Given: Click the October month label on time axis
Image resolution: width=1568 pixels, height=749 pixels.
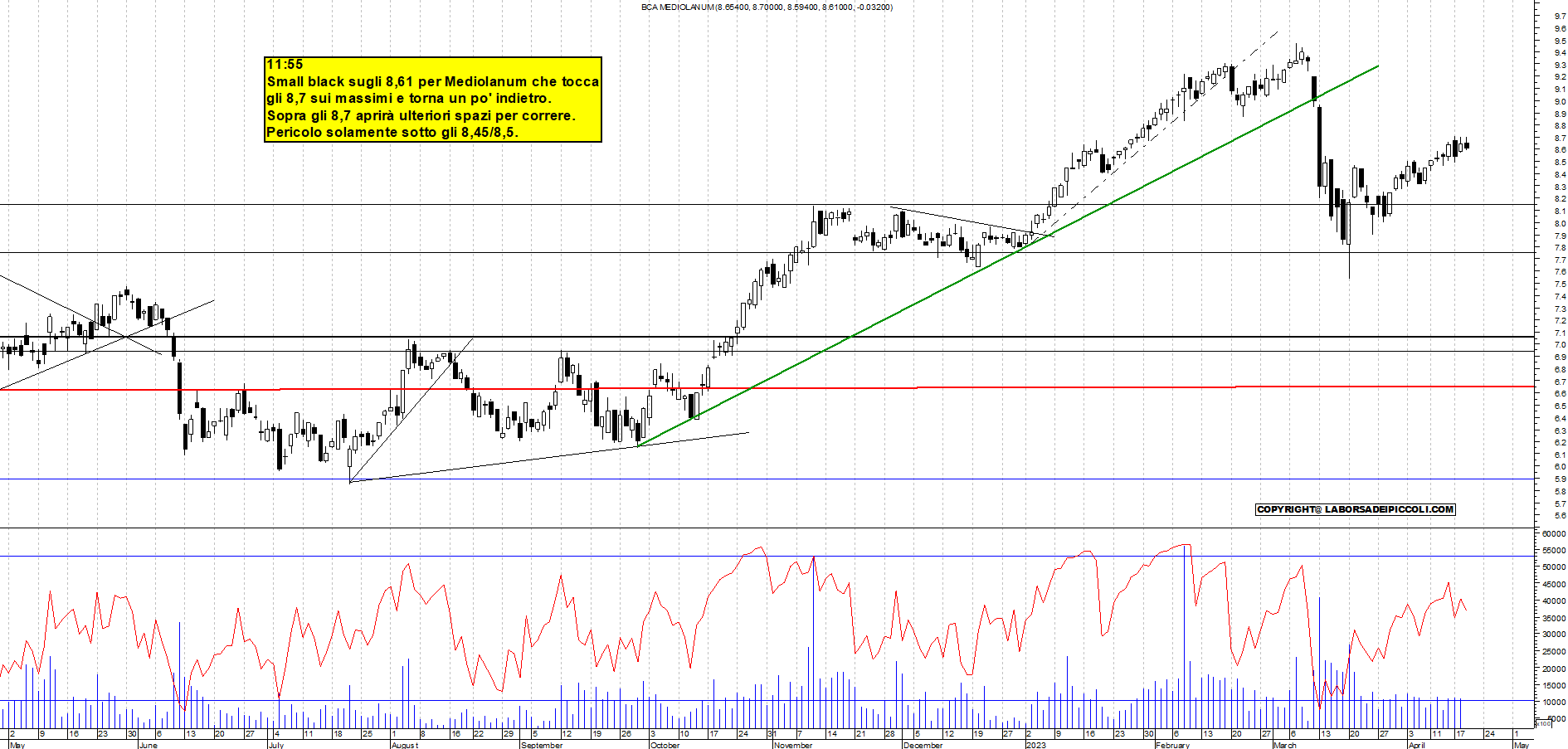Looking at the screenshot, I should tap(665, 745).
